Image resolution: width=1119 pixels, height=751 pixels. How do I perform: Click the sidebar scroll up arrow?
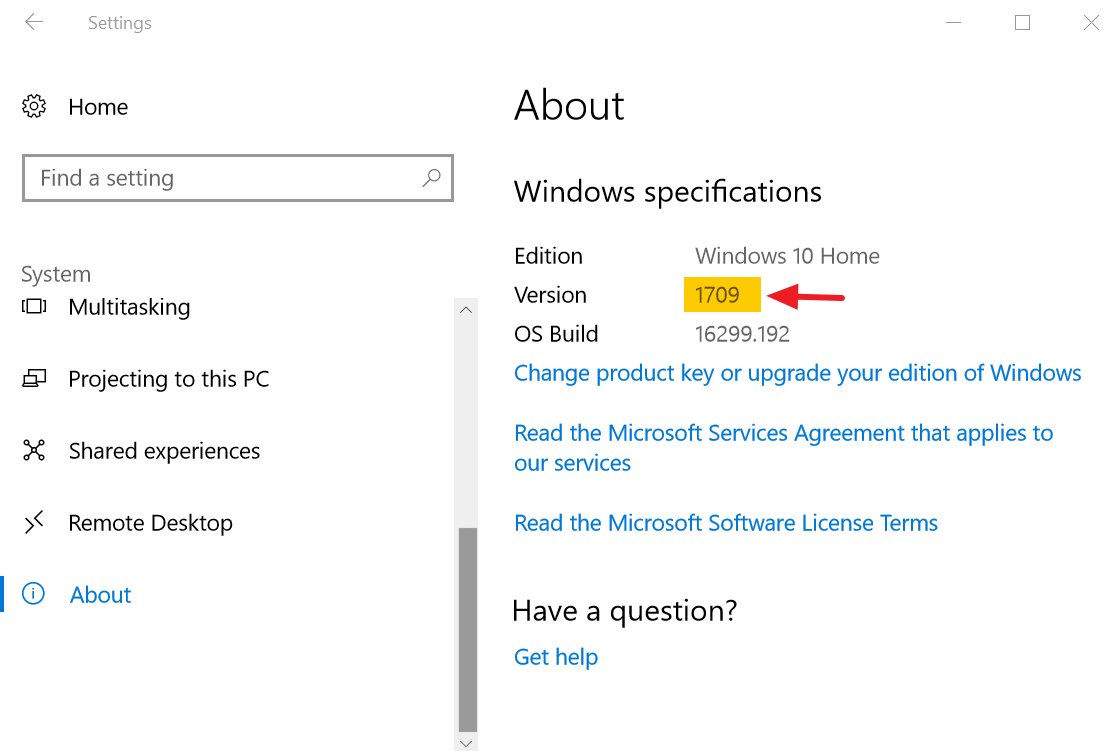467,310
